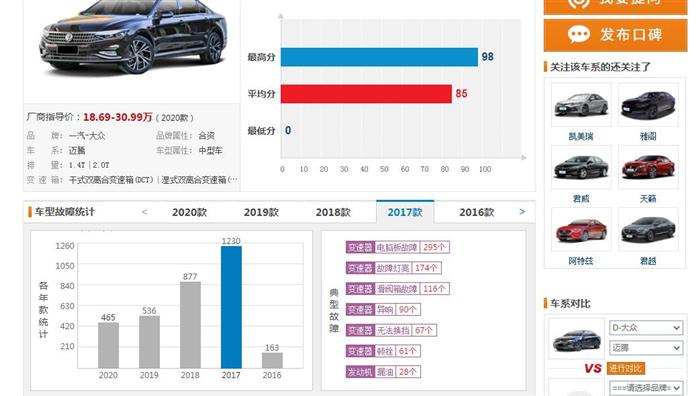This screenshot has width=700, height=396.
Task: Click the 故障灯亮 174个 fault tag
Action: coord(393,268)
